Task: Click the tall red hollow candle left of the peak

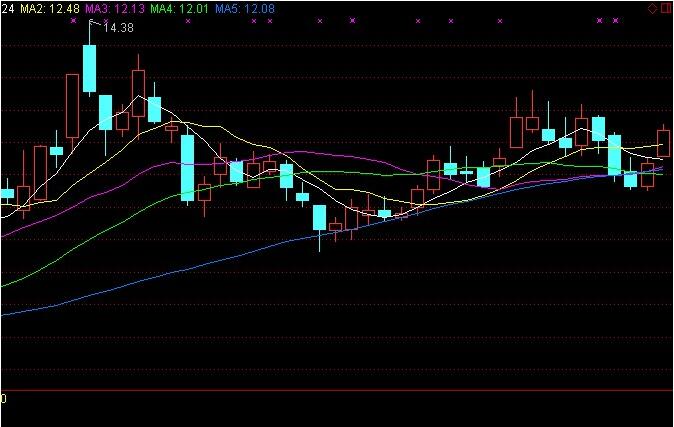Action: click(x=72, y=106)
